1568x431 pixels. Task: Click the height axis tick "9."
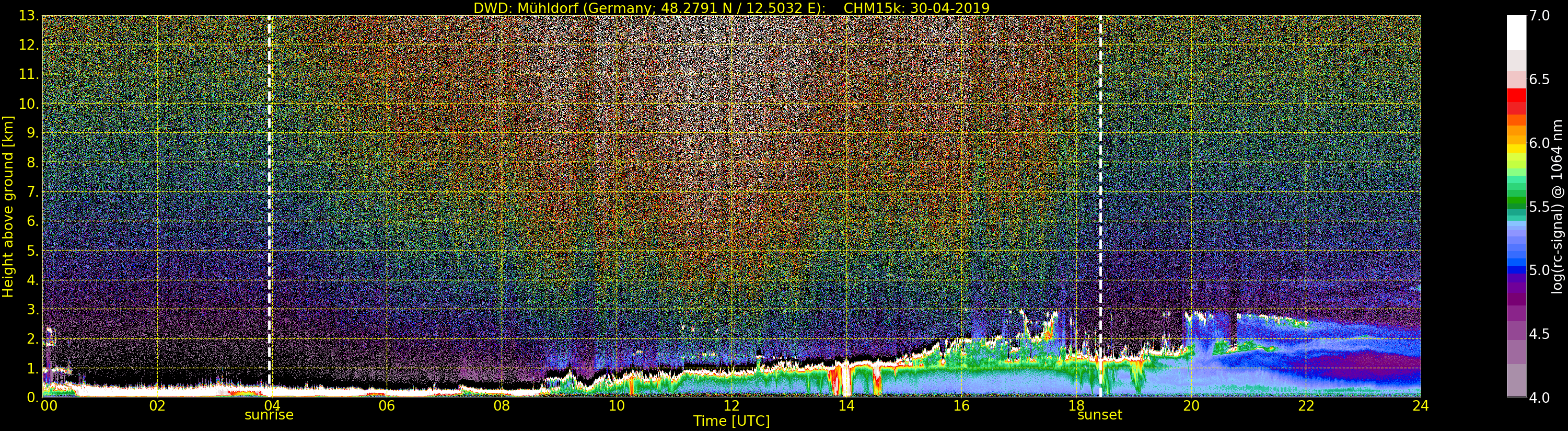[32, 133]
